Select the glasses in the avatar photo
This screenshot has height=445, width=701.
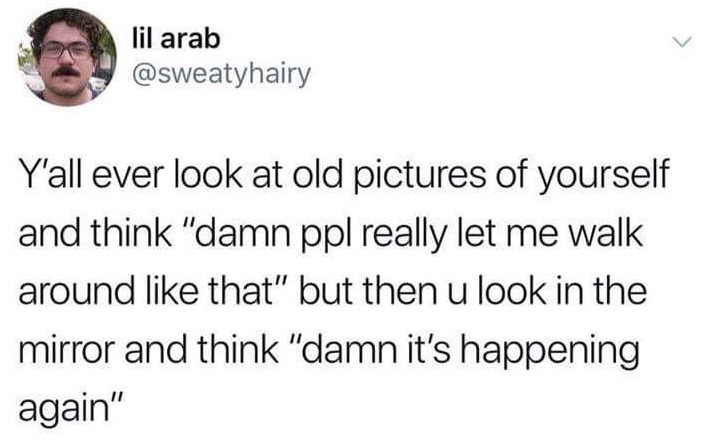pos(66,50)
